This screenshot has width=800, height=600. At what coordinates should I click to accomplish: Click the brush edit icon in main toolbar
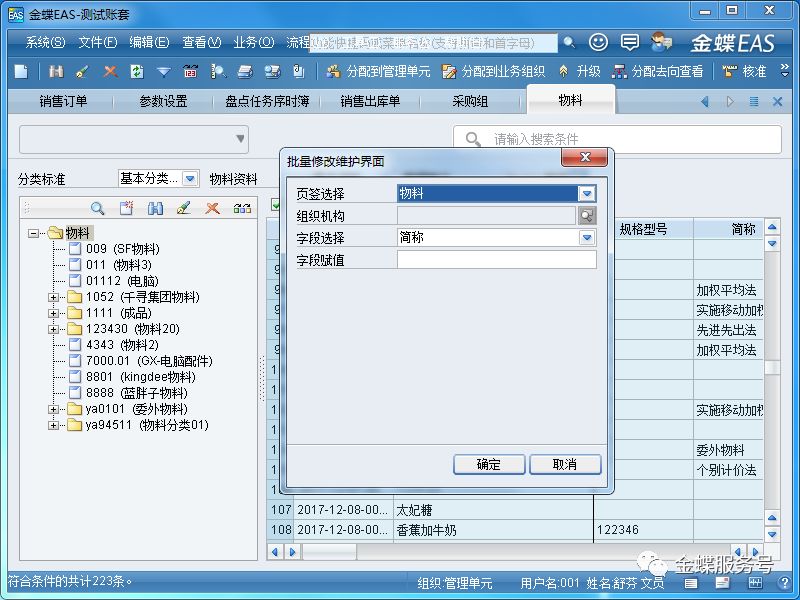pos(82,71)
